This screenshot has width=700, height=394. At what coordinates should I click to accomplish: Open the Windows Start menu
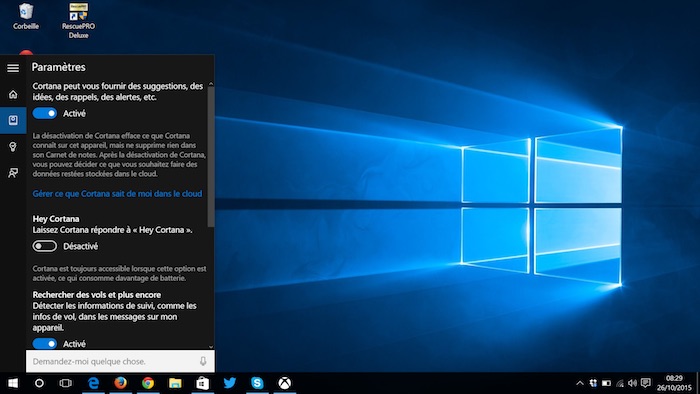pos(13,383)
